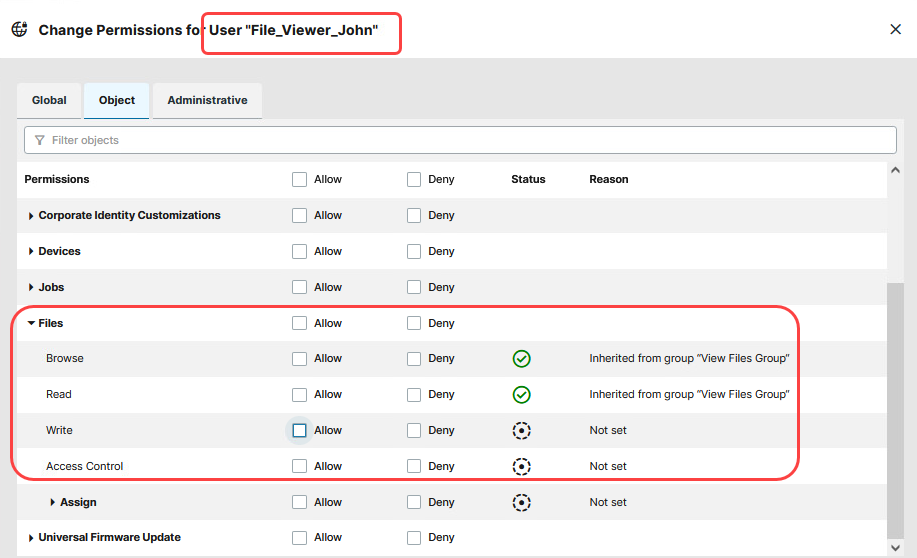Expand the Corporate Identity Customizations group
The height and width of the screenshot is (558, 917).
(31, 216)
